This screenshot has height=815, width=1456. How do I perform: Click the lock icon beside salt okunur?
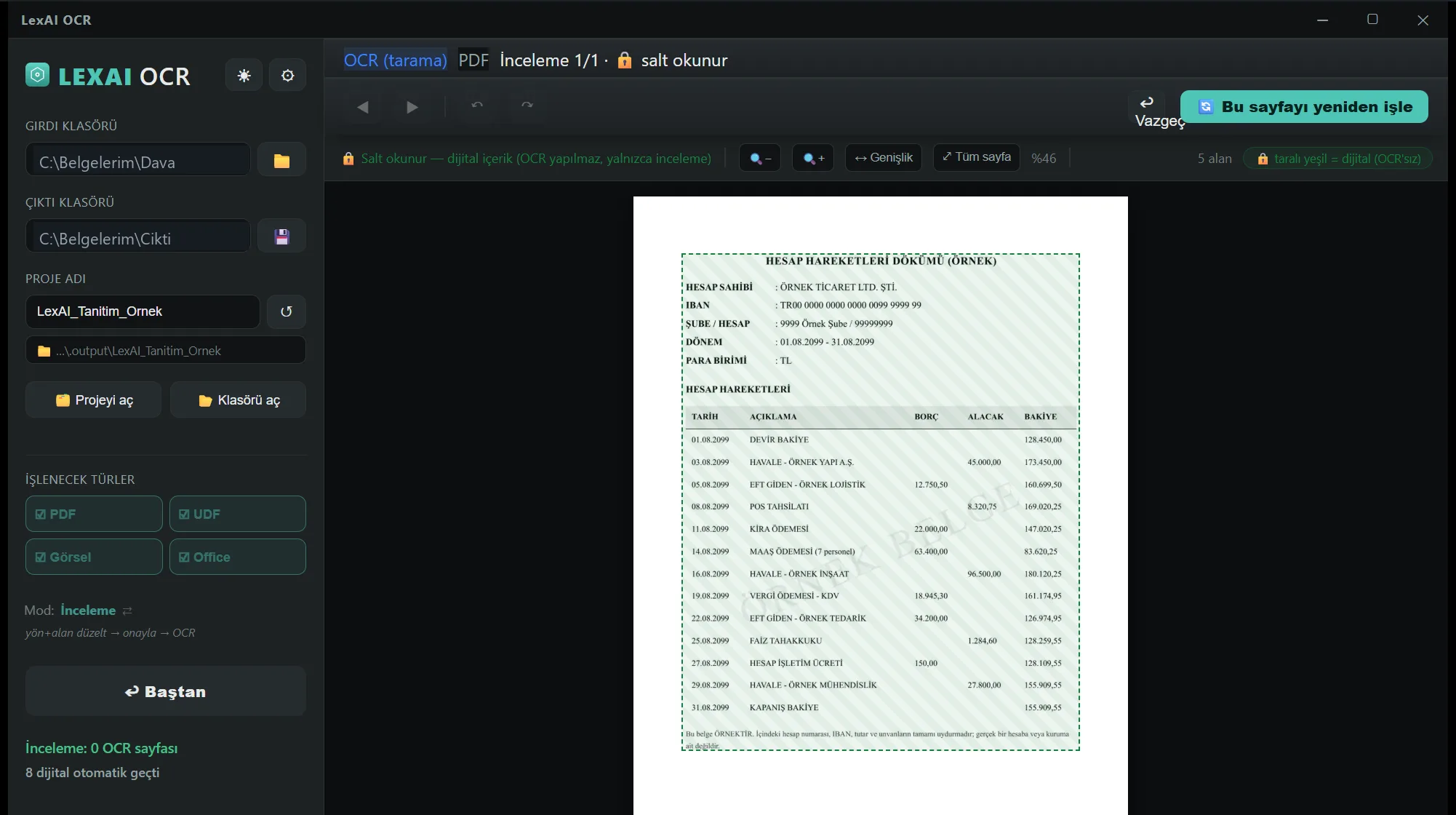point(624,60)
